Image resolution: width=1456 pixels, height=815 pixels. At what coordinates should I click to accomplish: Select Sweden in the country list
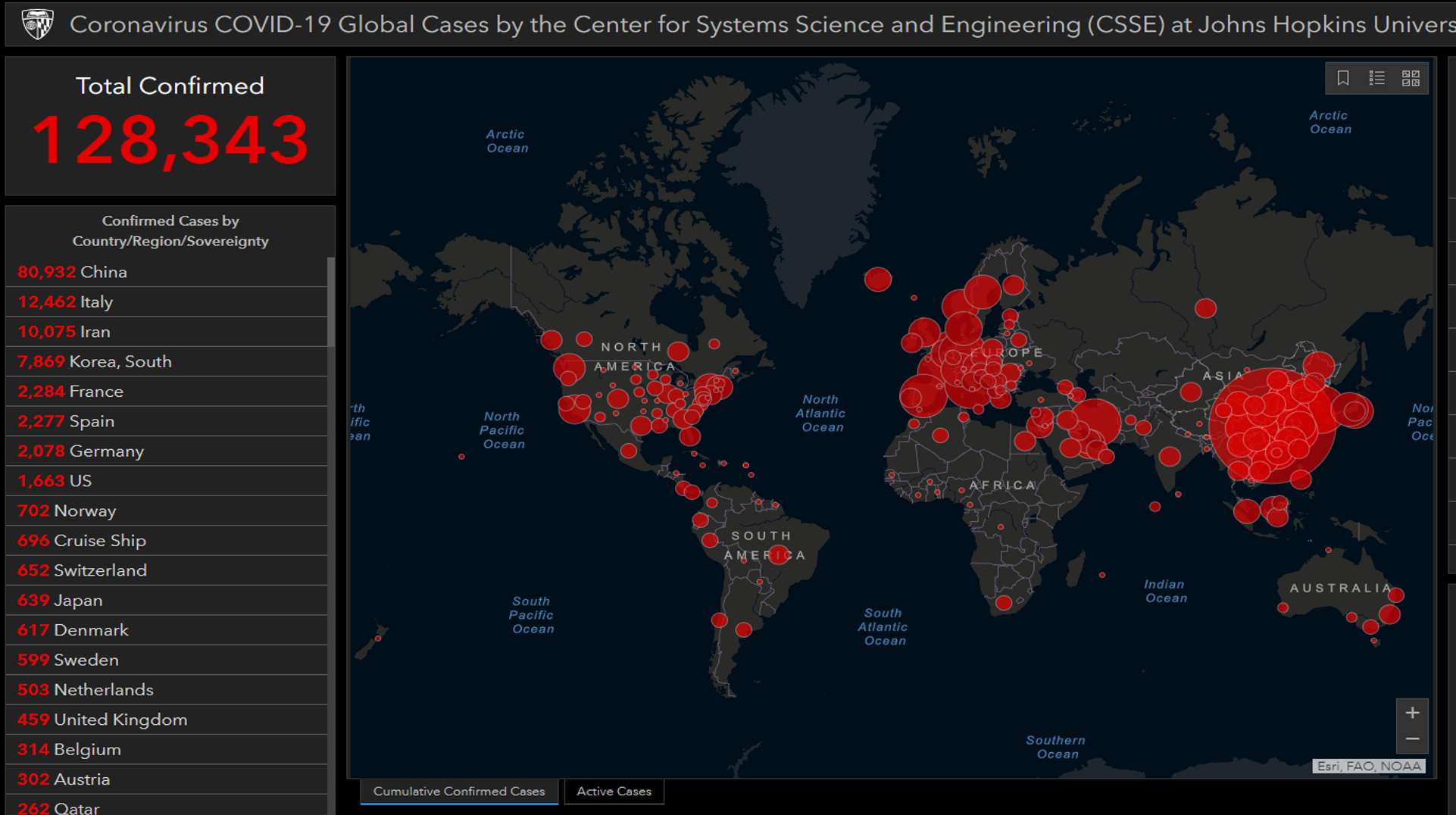[167, 660]
